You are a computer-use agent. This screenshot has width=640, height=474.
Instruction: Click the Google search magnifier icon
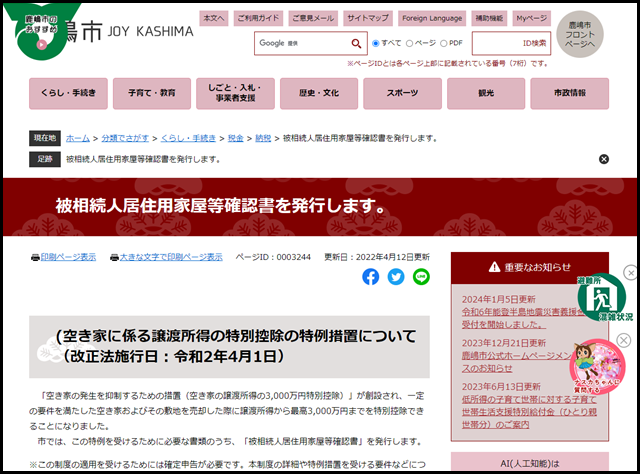[x=356, y=43]
